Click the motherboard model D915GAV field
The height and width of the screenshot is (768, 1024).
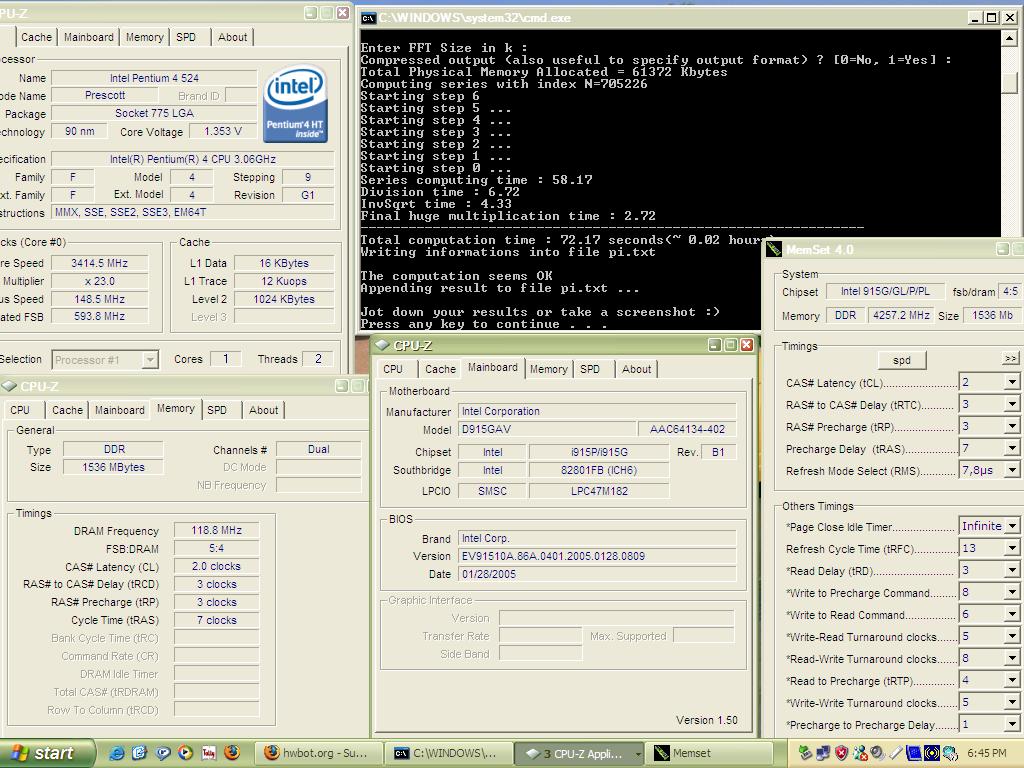(547, 429)
